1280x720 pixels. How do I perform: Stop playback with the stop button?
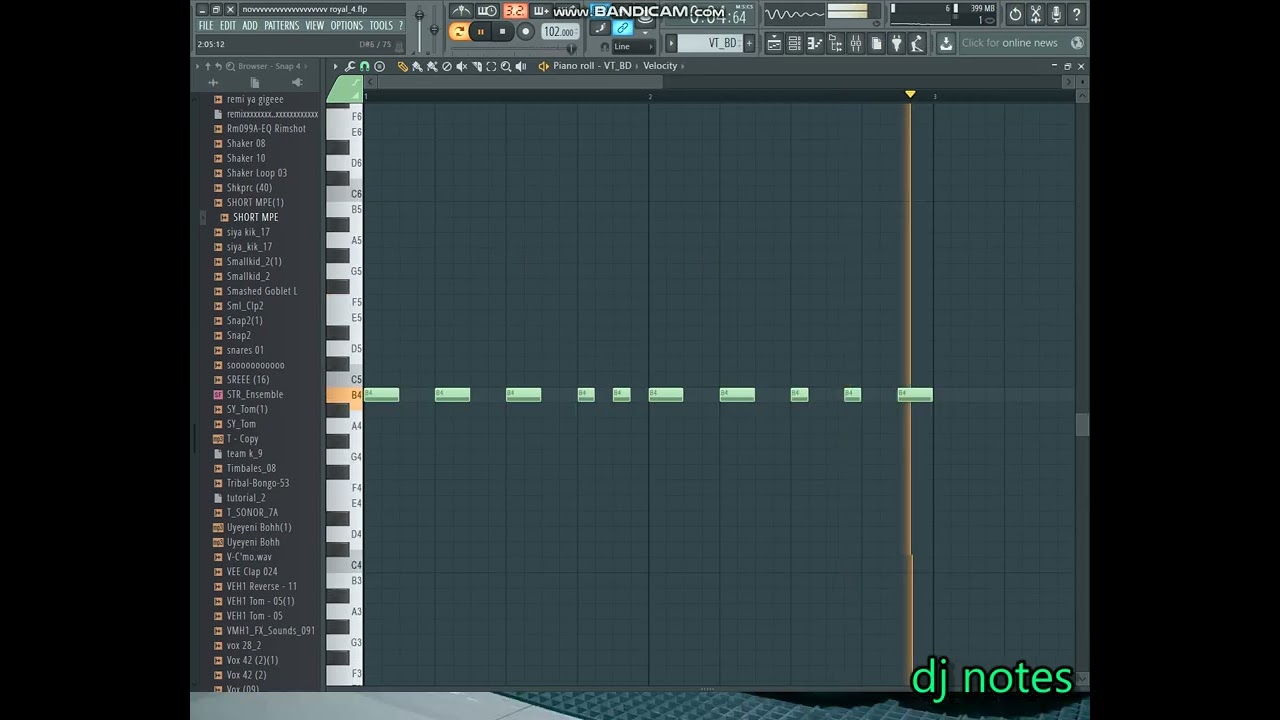502,32
